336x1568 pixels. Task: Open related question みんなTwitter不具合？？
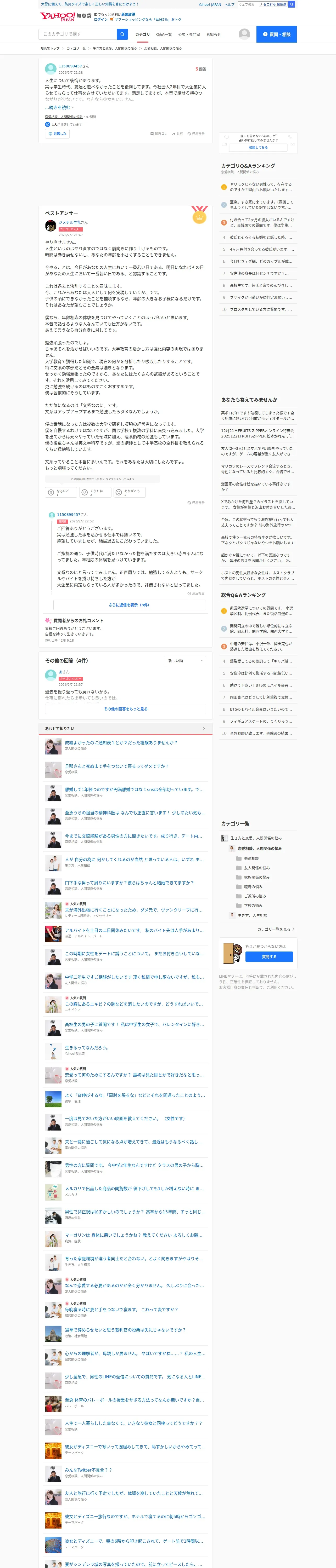(88, 1470)
